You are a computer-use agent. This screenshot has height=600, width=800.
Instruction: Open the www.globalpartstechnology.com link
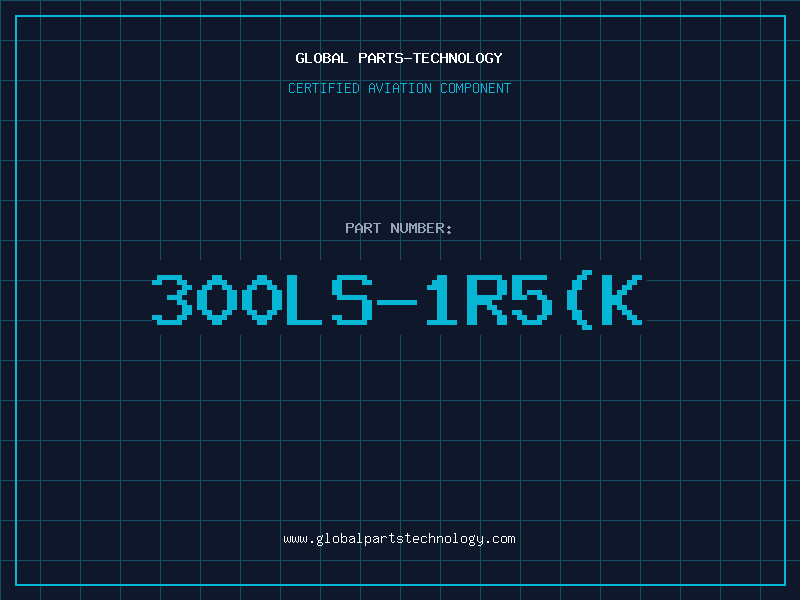(399, 539)
